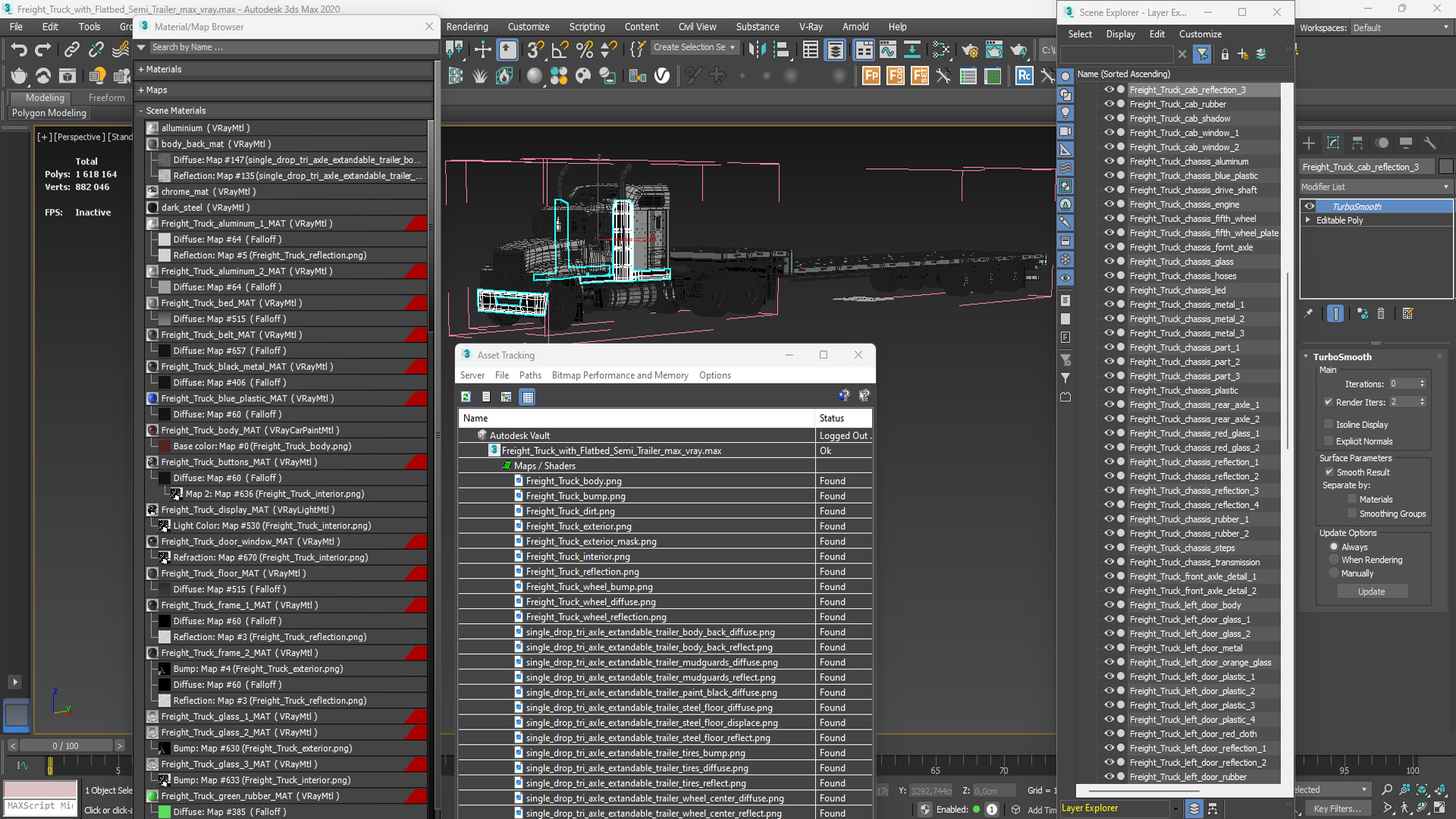Click the Search by Name field
The width and height of the screenshot is (1456, 819).
(292, 47)
